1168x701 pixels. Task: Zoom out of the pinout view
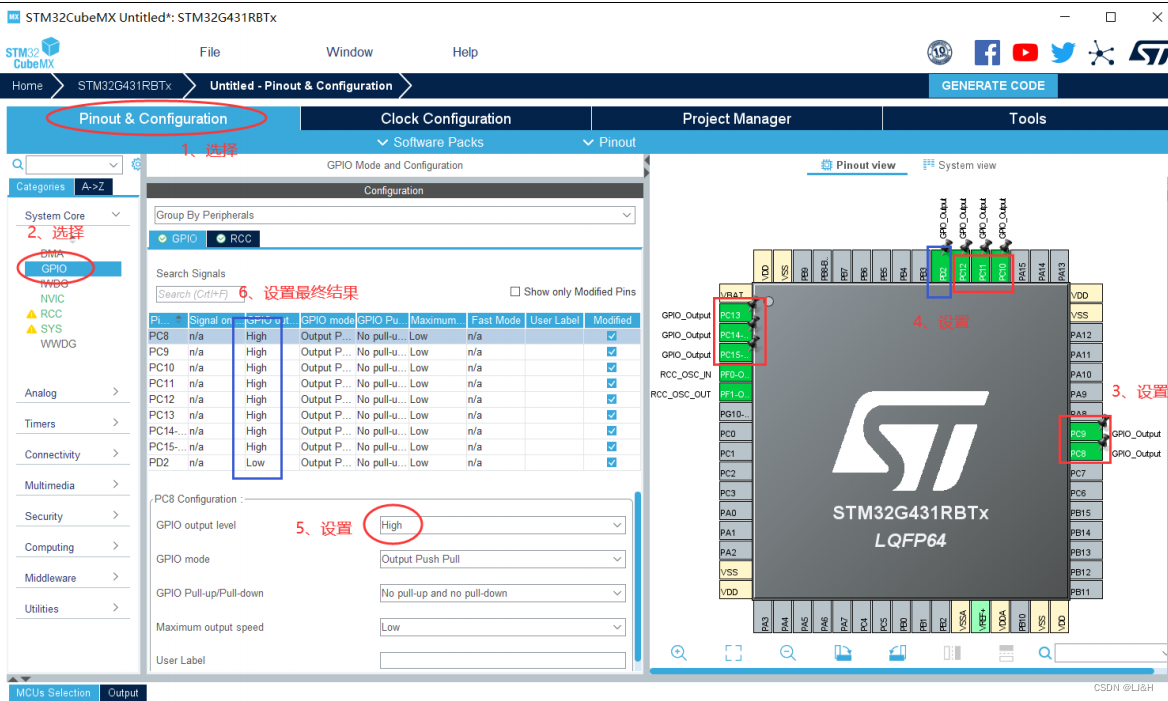click(x=787, y=653)
